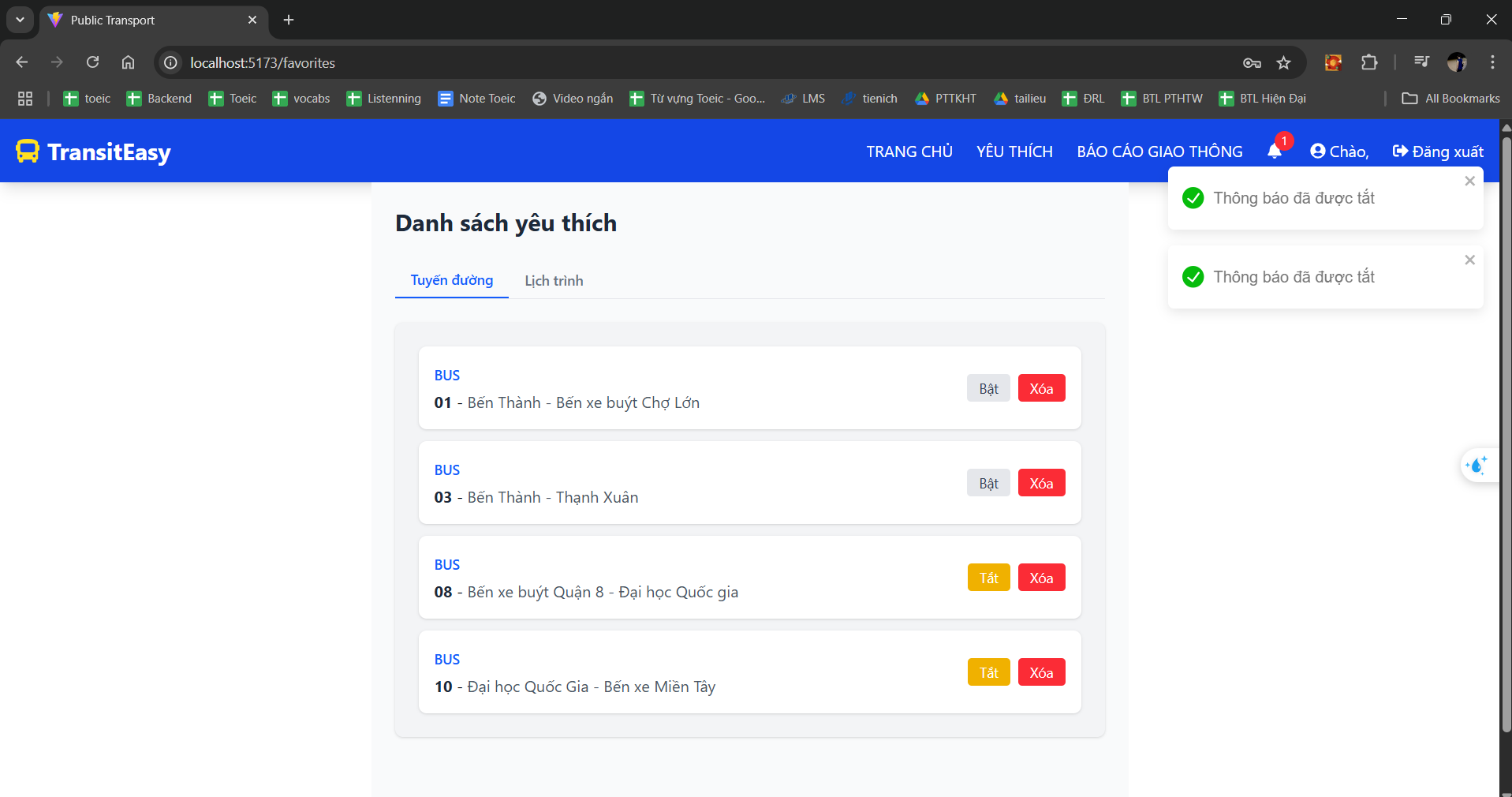The width and height of the screenshot is (1512, 797).
Task: Enable notifications for route 03
Action: (x=988, y=483)
